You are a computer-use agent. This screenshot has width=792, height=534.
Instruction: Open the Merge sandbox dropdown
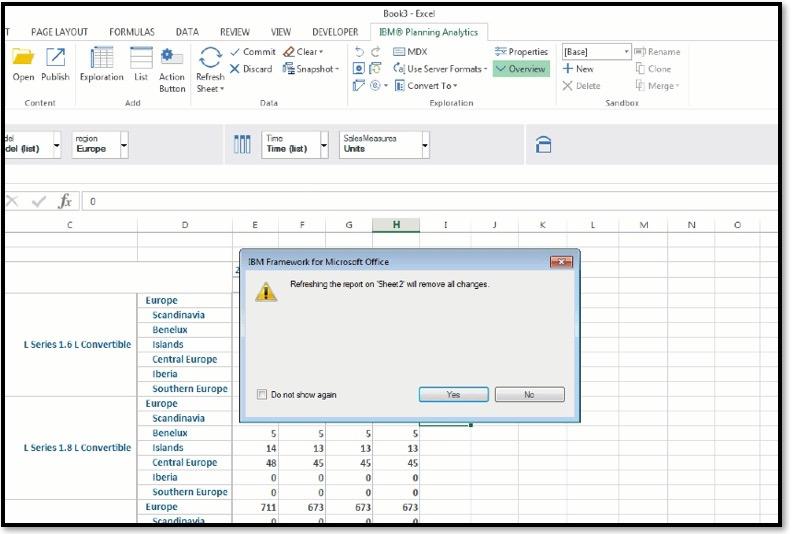click(657, 86)
